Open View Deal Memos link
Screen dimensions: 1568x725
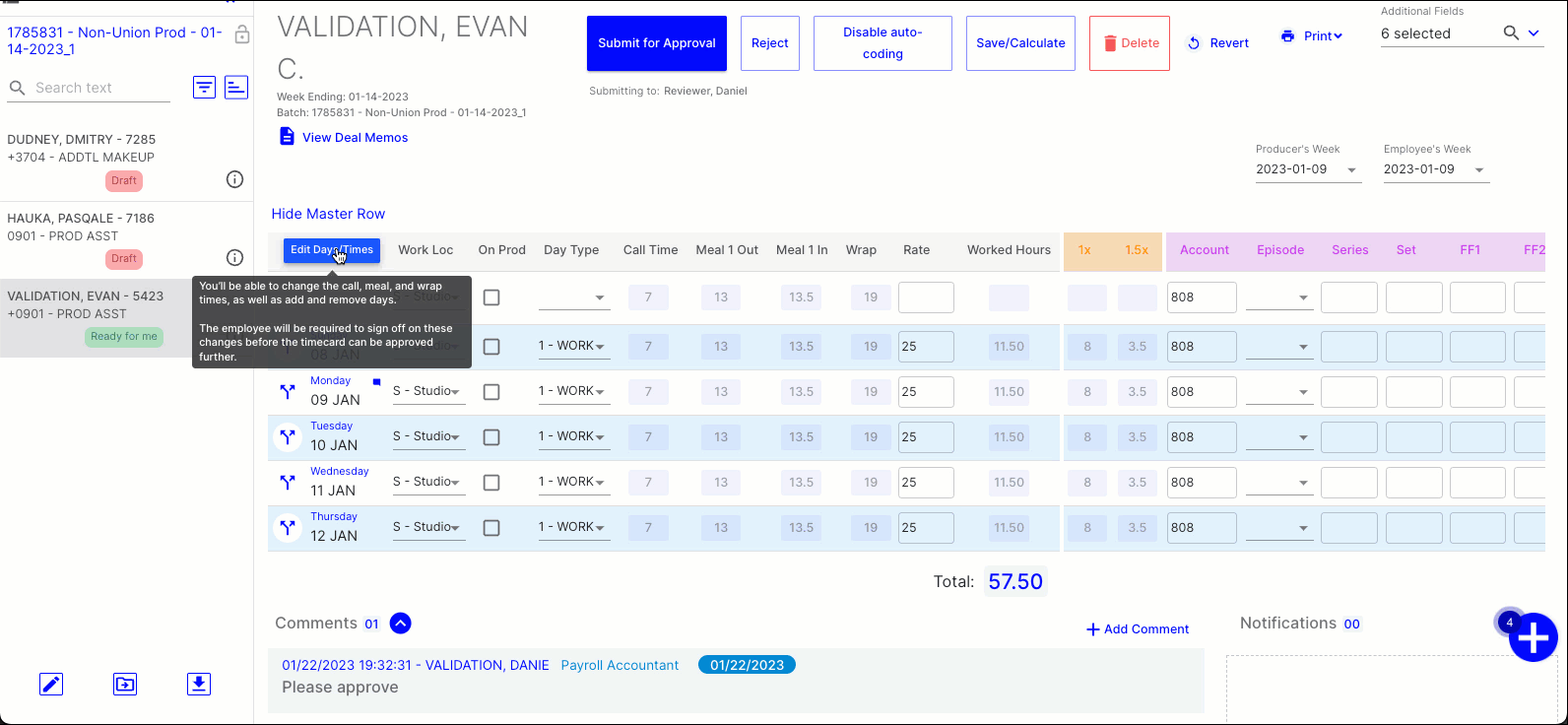pos(355,138)
